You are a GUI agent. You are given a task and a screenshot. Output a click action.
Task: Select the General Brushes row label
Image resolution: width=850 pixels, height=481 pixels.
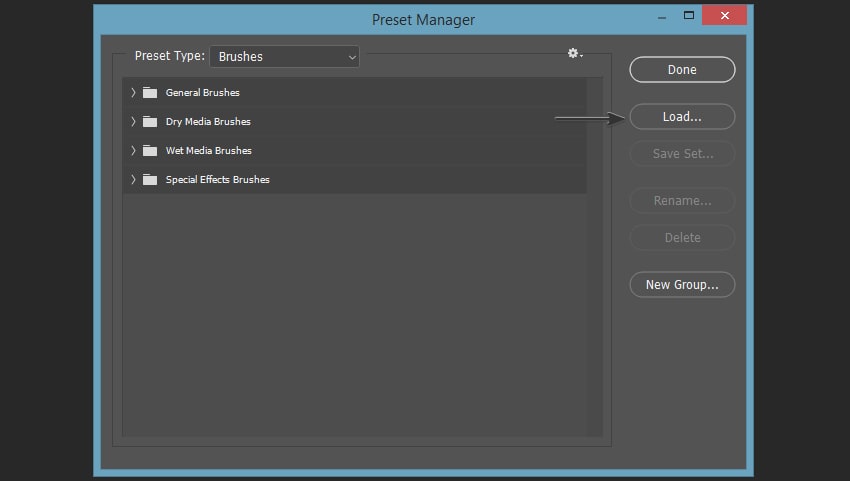click(202, 93)
